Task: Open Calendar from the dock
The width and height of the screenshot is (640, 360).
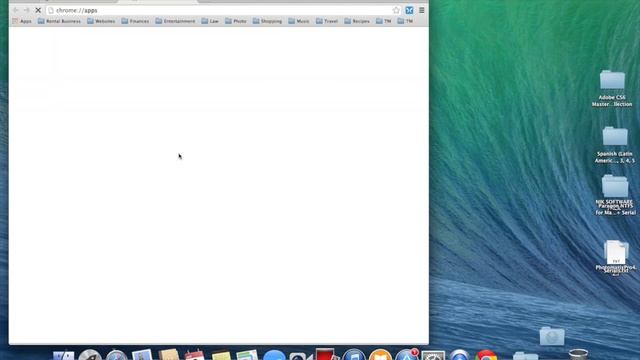Action: click(194, 354)
